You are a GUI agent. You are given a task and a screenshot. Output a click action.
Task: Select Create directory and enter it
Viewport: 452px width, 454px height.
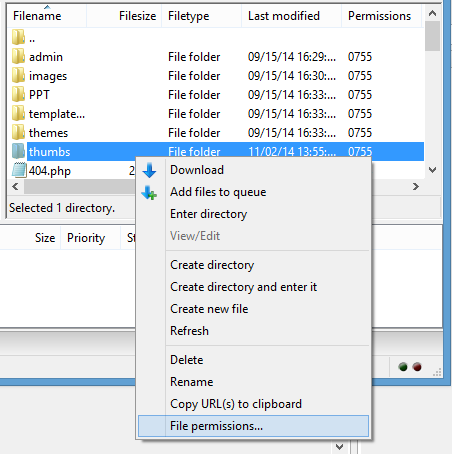(243, 287)
